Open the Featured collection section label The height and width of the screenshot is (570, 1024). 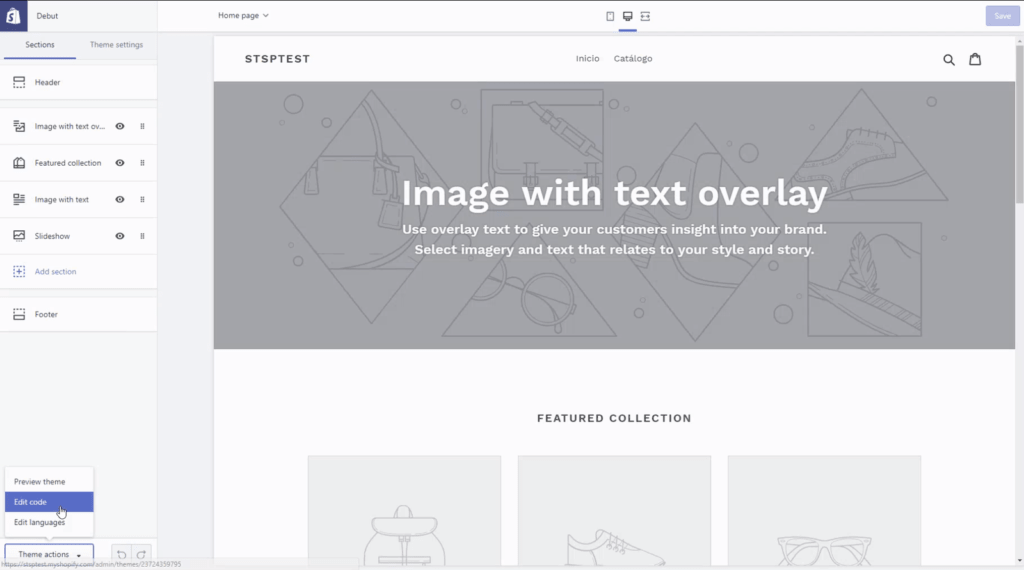(x=68, y=163)
